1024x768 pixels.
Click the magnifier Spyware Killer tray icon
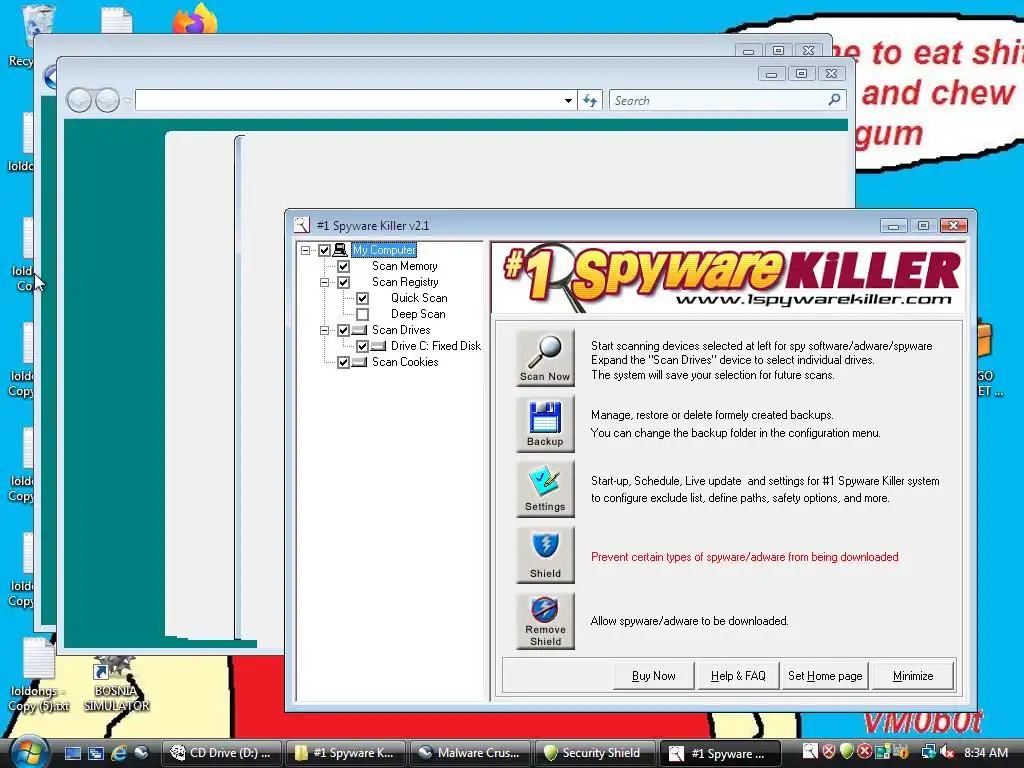point(810,752)
